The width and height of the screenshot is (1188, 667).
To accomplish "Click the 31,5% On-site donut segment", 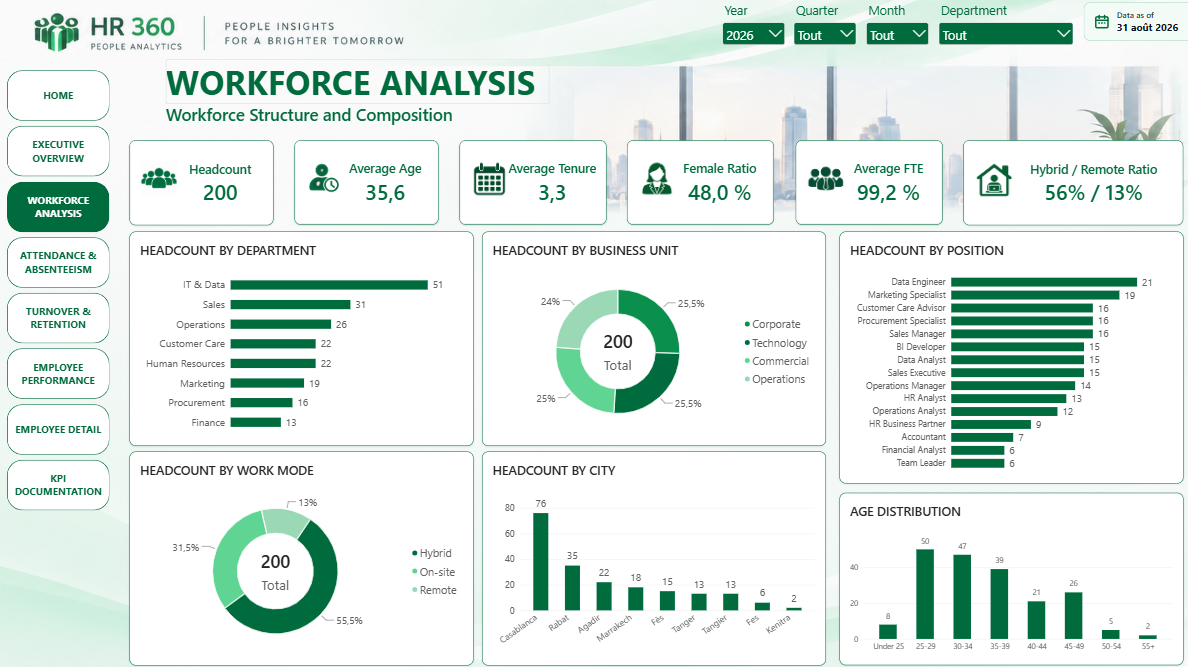I will click(x=227, y=557).
